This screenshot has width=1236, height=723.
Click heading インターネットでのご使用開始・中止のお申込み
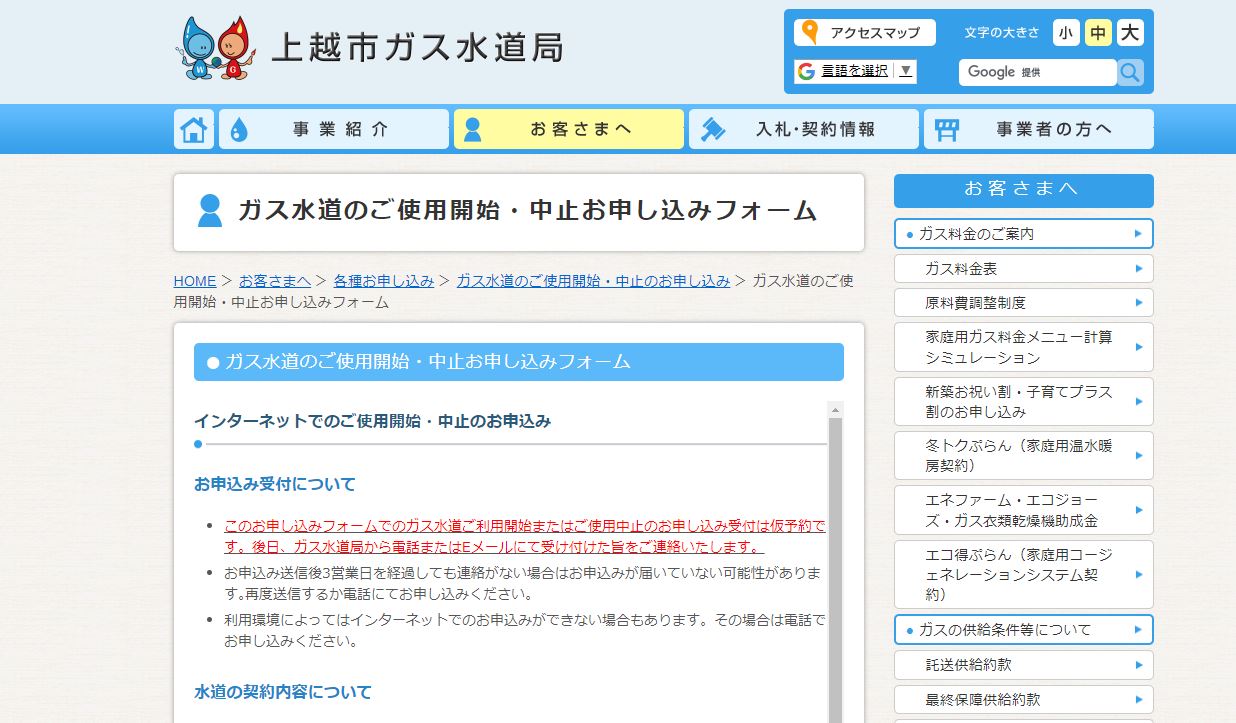point(373,421)
